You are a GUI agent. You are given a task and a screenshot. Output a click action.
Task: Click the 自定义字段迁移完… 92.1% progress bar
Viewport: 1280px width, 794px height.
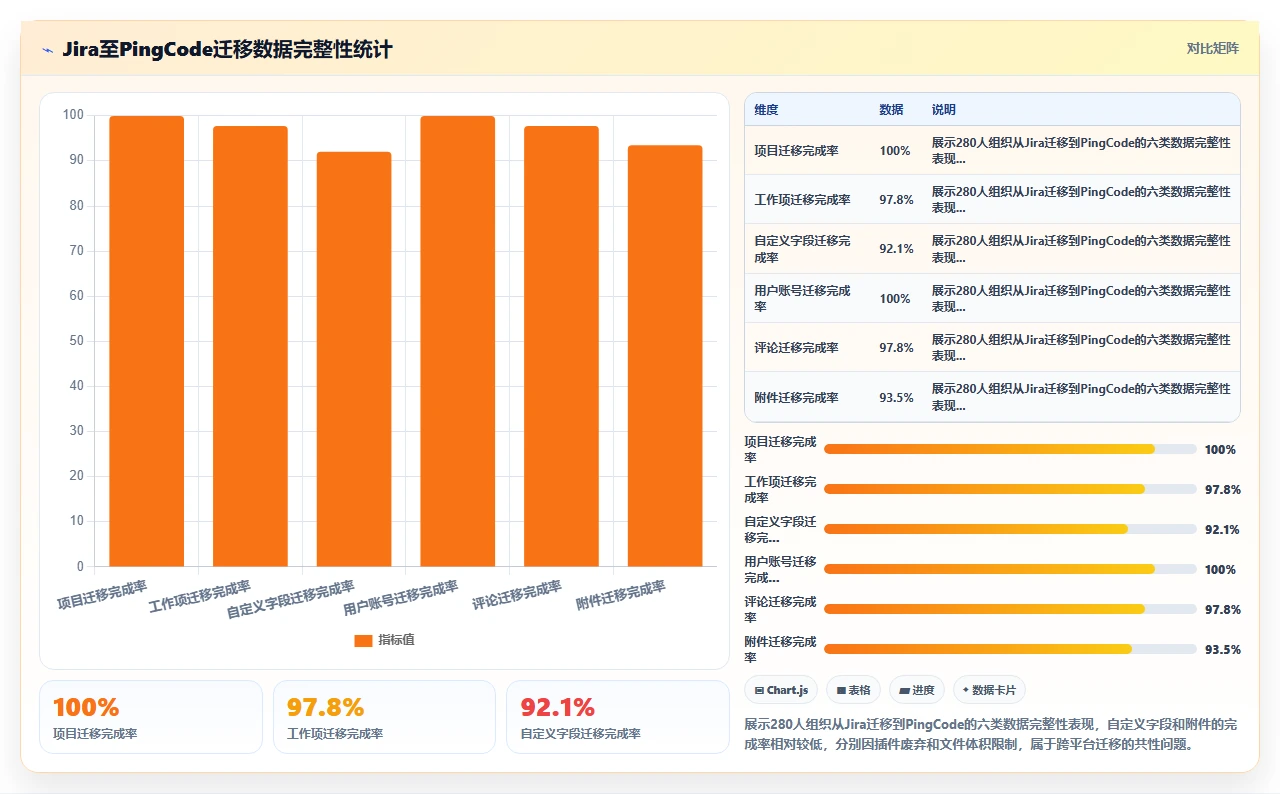[x=1010, y=530]
